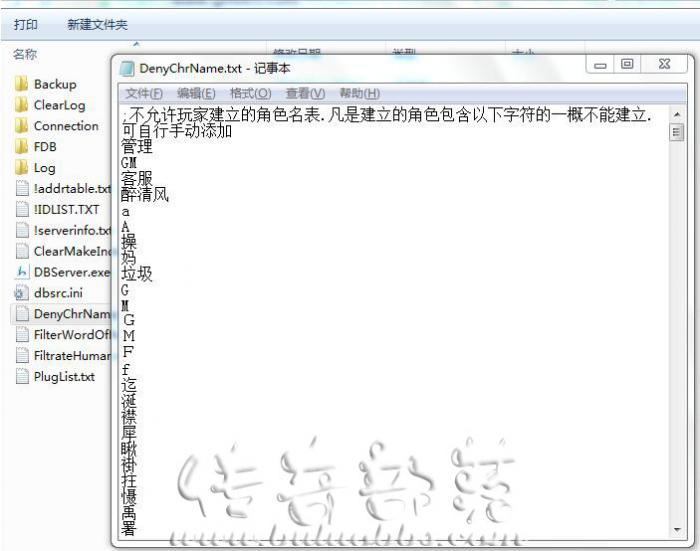This screenshot has width=700, height=551.
Task: Select the ClearLog folder icon
Action: [21, 105]
